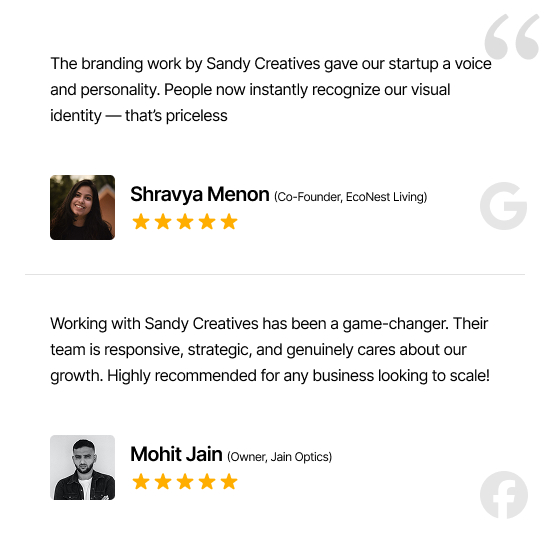The image size is (550, 550).
Task: Click the name Shravya Menon
Action: pos(200,194)
